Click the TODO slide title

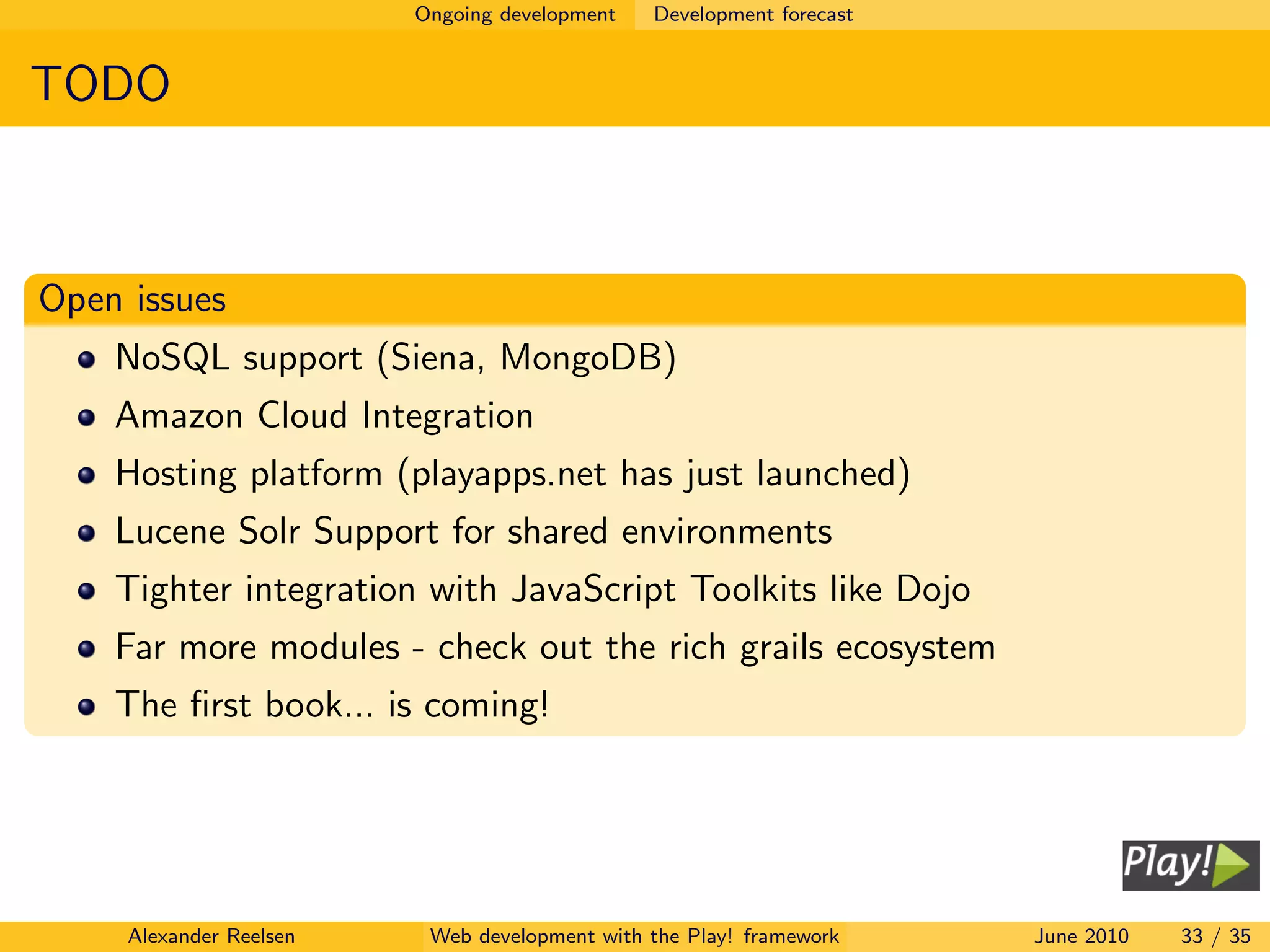[x=100, y=84]
